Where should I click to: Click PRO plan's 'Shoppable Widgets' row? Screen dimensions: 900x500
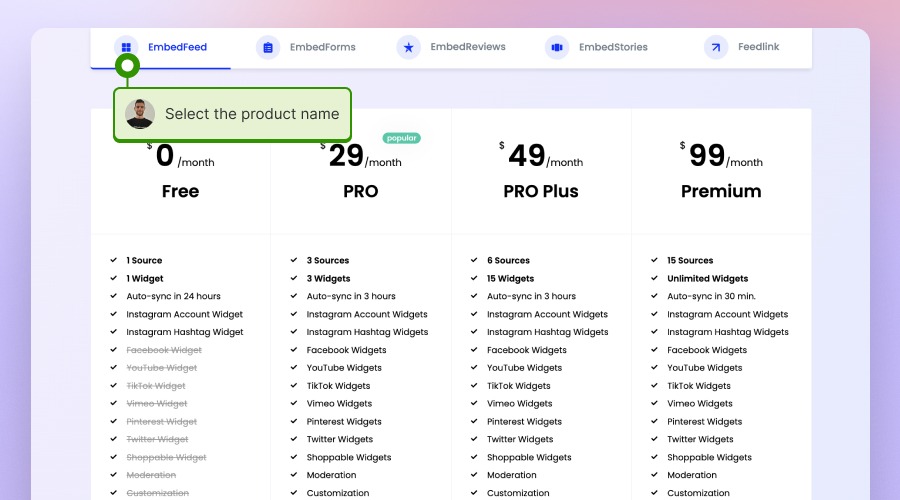(341, 457)
